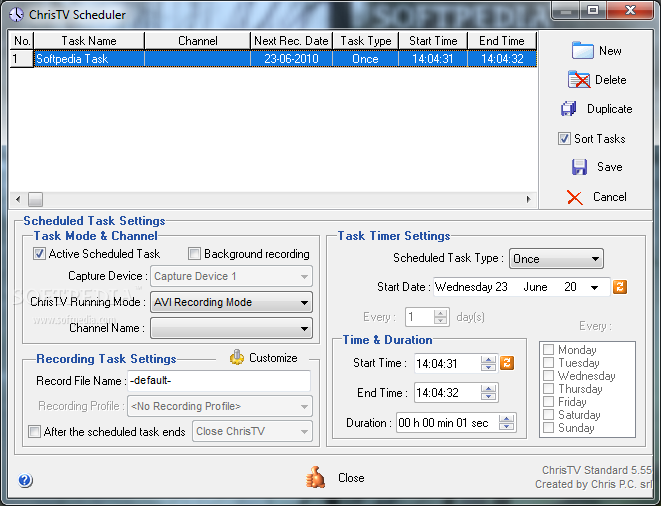Click the Duplicate button label

tap(610, 109)
